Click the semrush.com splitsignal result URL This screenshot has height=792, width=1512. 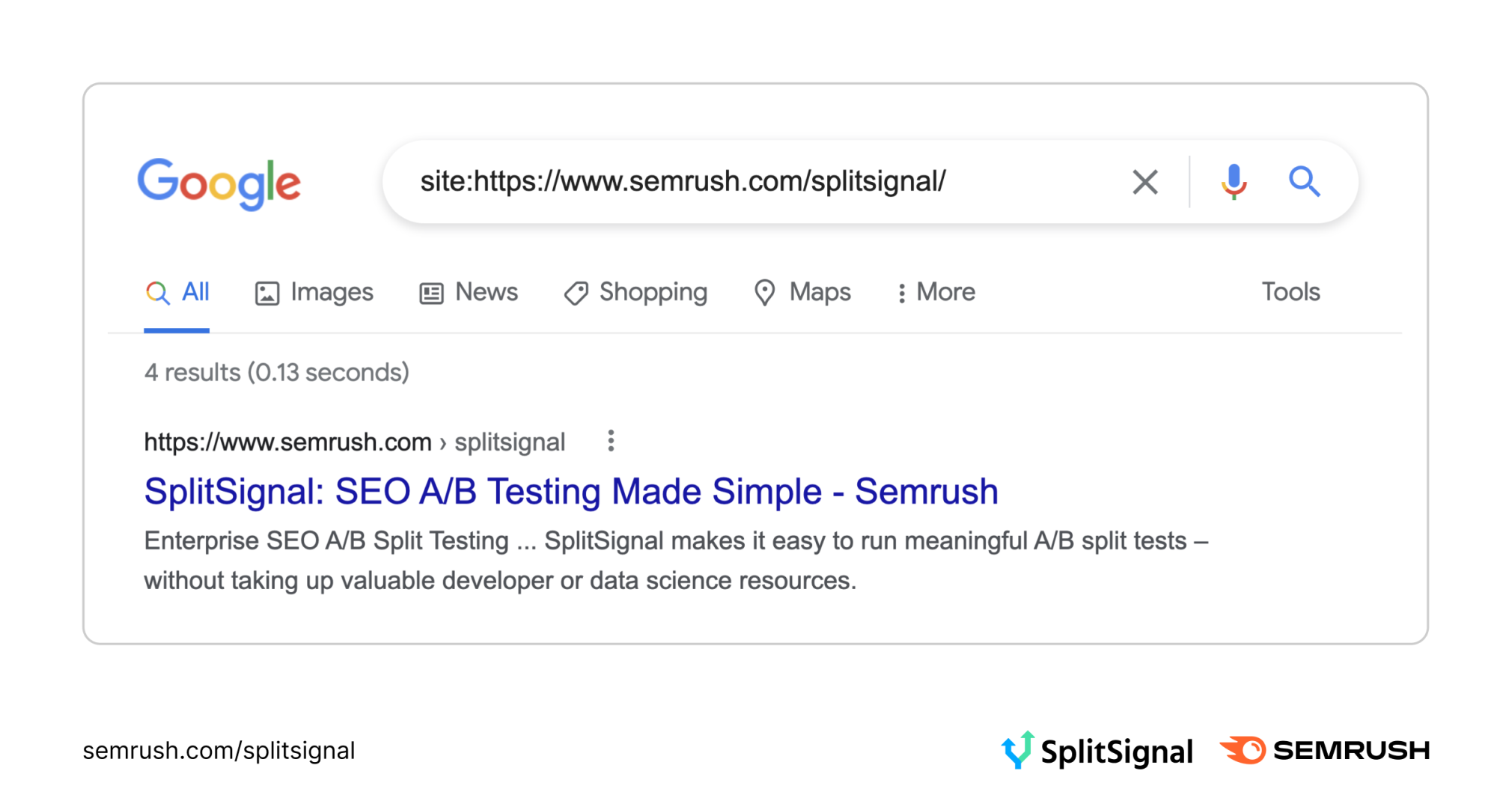click(354, 442)
